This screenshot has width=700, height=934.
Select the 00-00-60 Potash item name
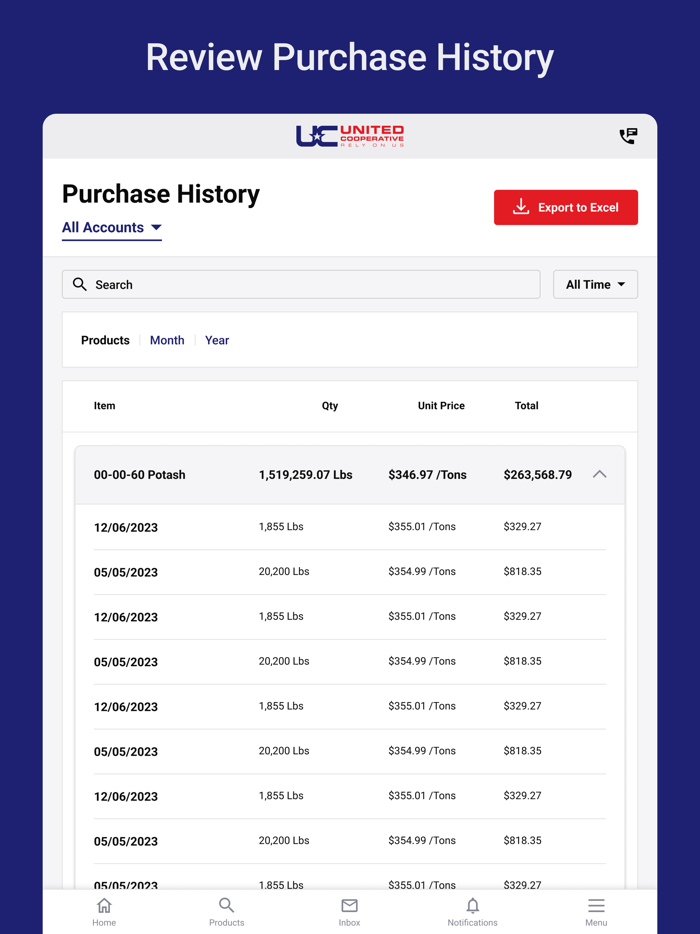pos(139,475)
